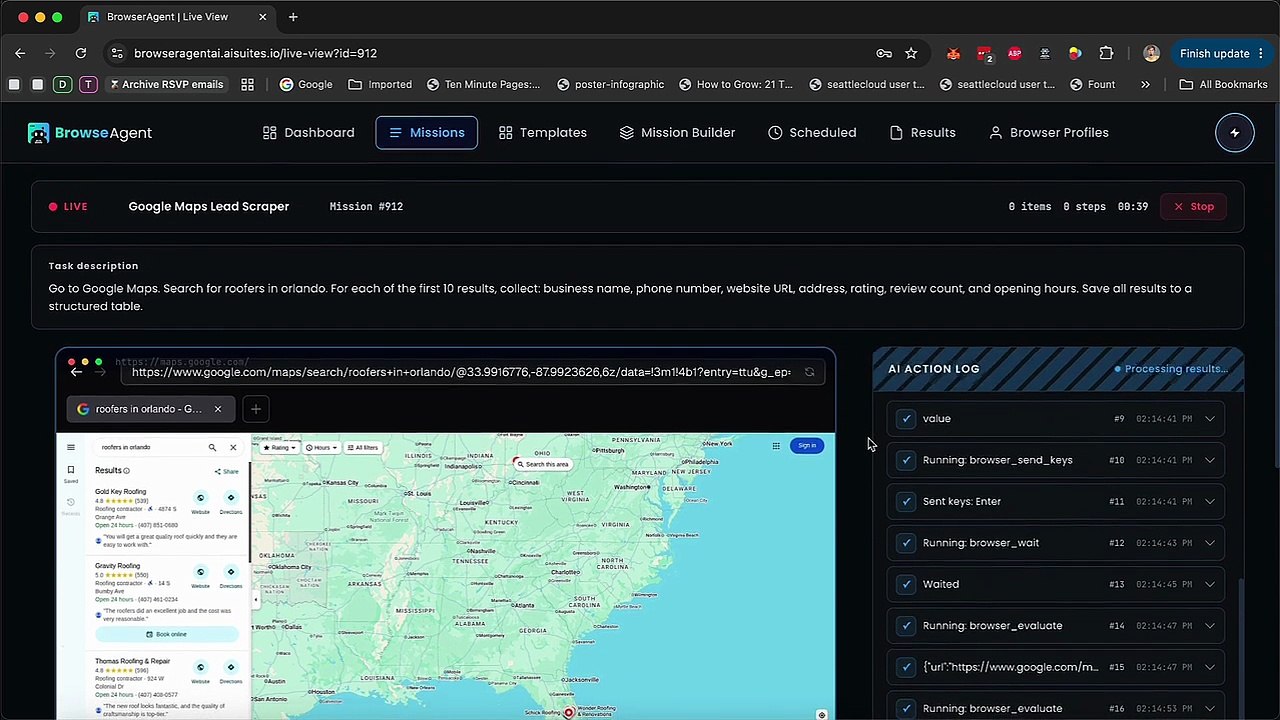Go back in Chrome history
Image resolution: width=1280 pixels, height=720 pixels.
[20, 53]
